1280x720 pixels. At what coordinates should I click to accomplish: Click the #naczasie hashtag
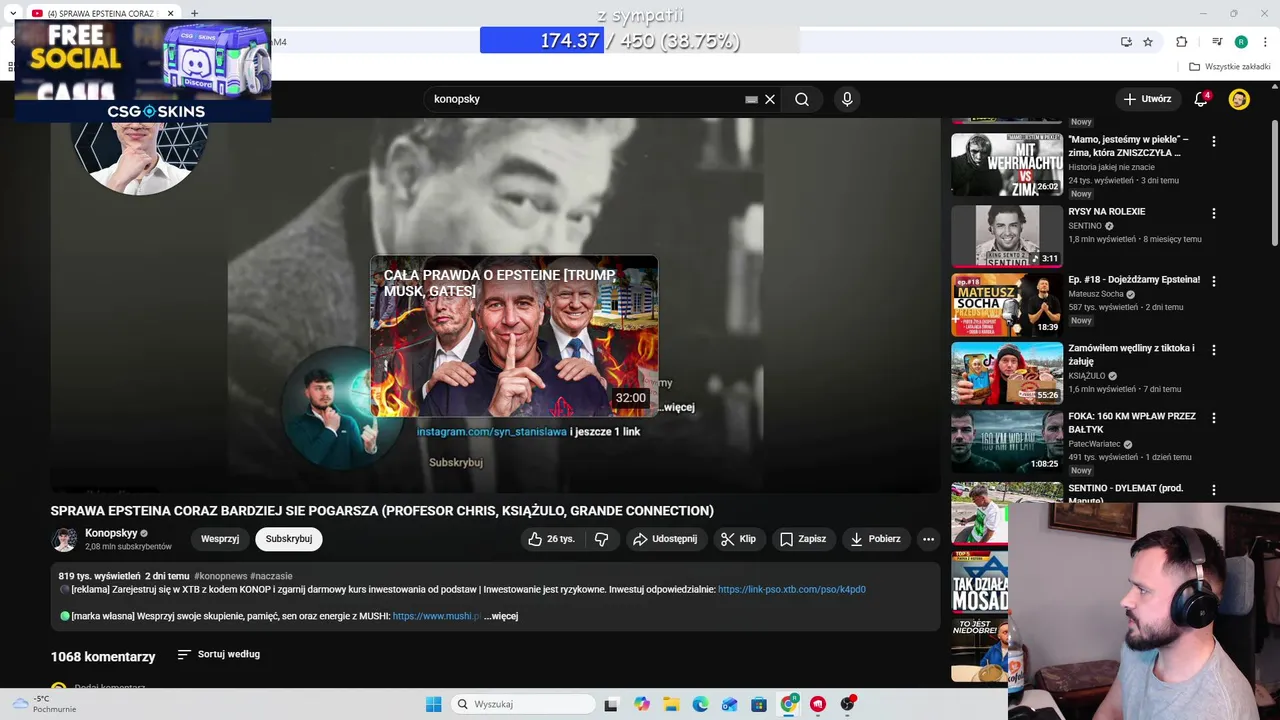click(271, 576)
